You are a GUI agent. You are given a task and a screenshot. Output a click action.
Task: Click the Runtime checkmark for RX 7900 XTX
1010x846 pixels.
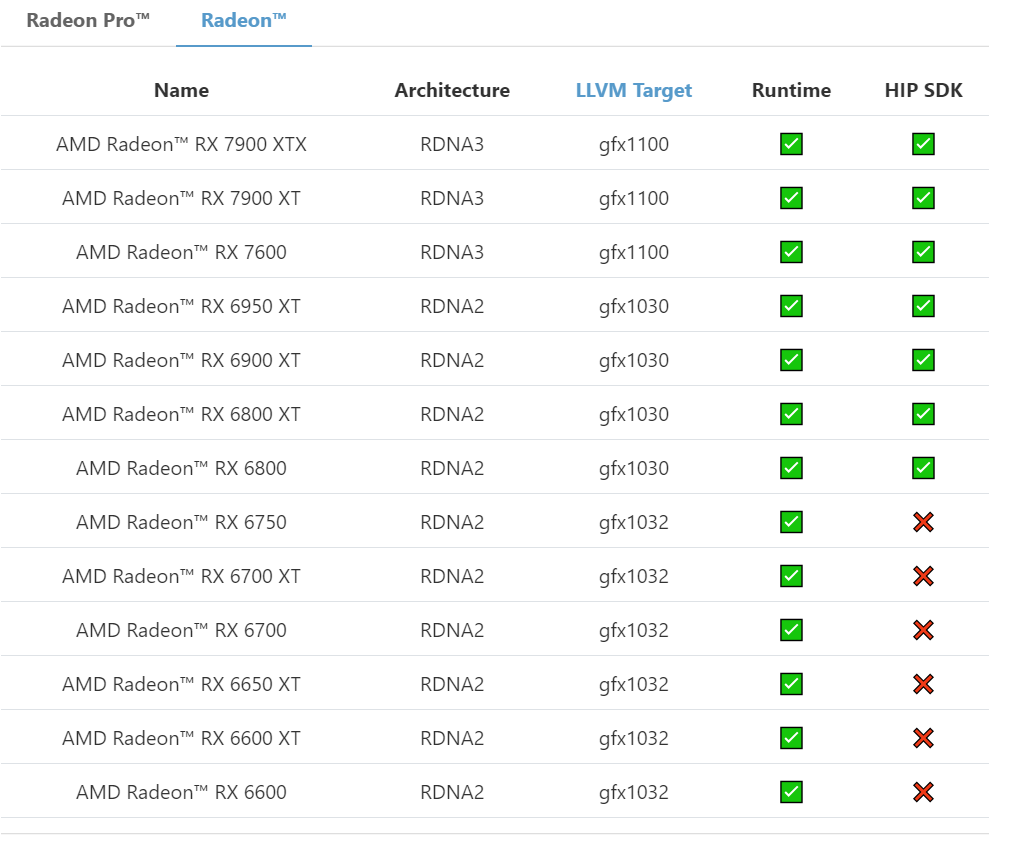coord(792,144)
